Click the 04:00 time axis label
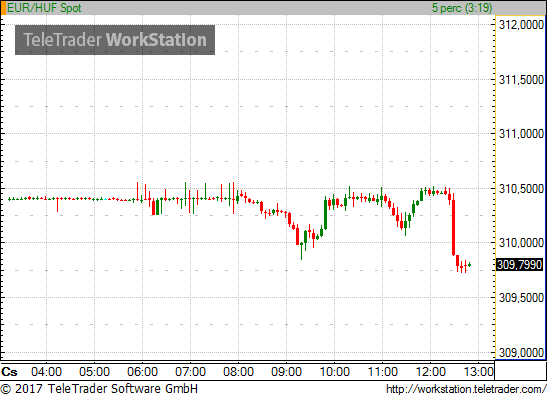This screenshot has height=398, width=547. (x=46, y=372)
